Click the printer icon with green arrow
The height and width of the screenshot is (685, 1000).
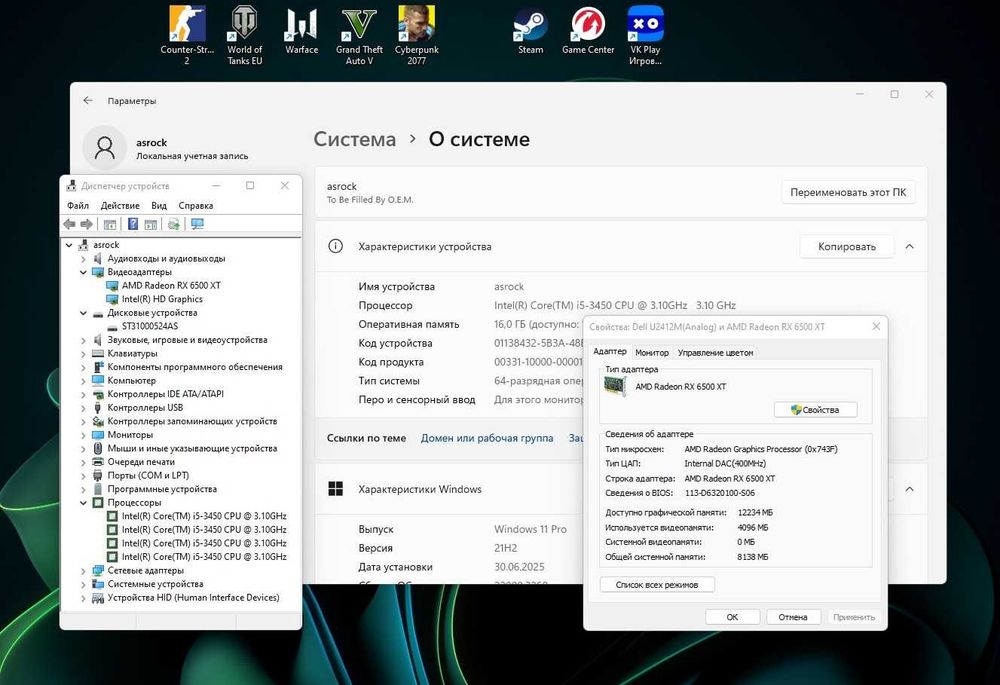173,224
